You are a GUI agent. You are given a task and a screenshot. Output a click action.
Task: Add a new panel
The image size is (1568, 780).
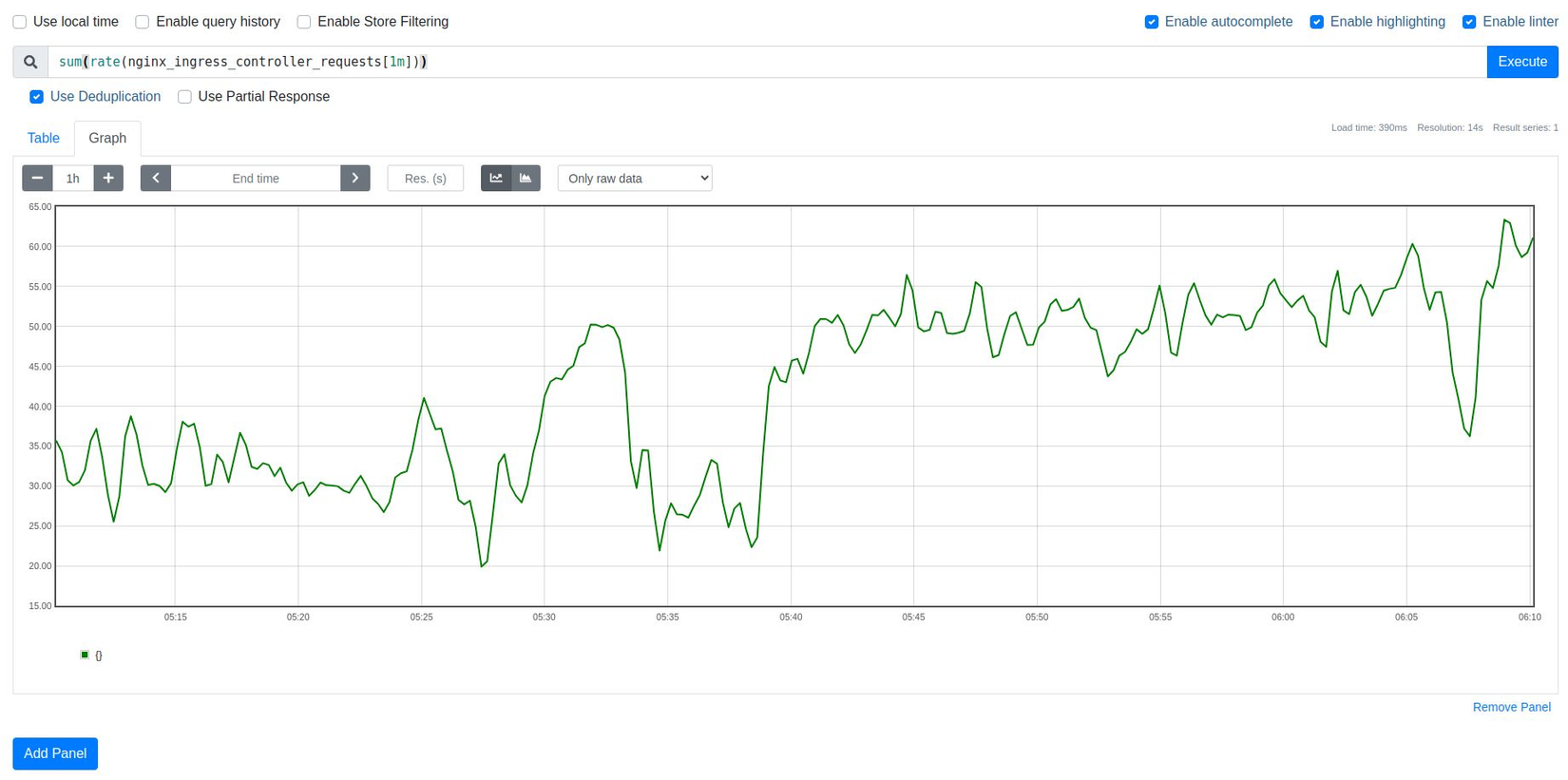[55, 753]
